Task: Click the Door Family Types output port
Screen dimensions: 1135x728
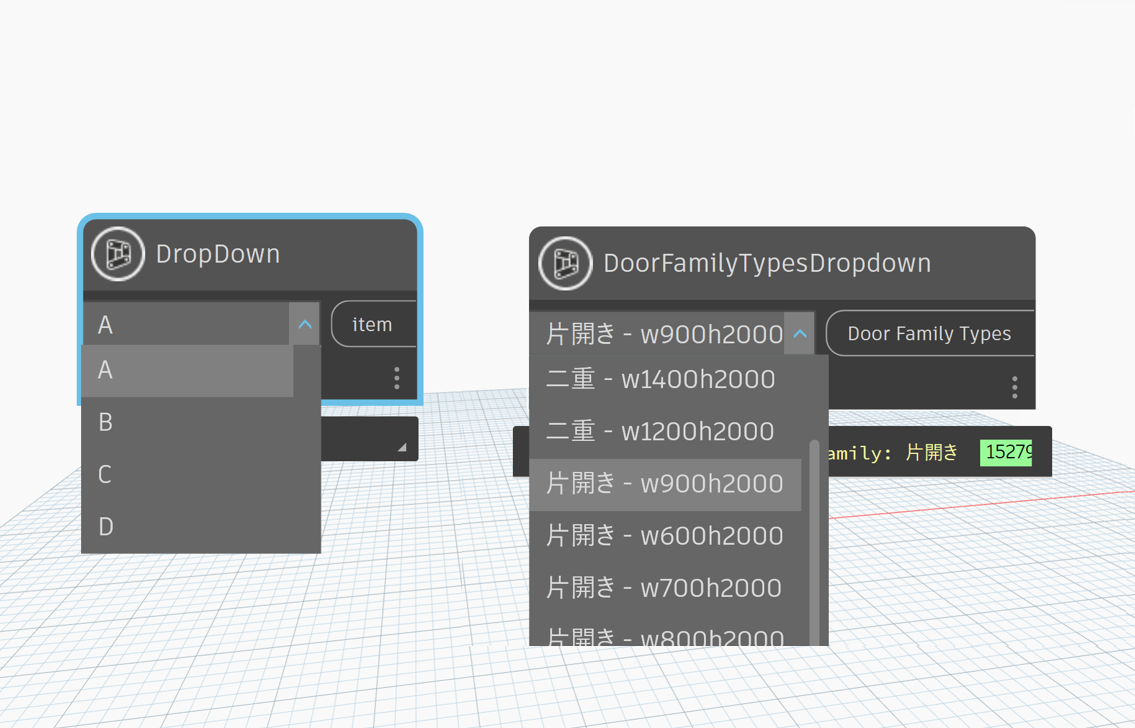Action: pyautogui.click(x=929, y=334)
